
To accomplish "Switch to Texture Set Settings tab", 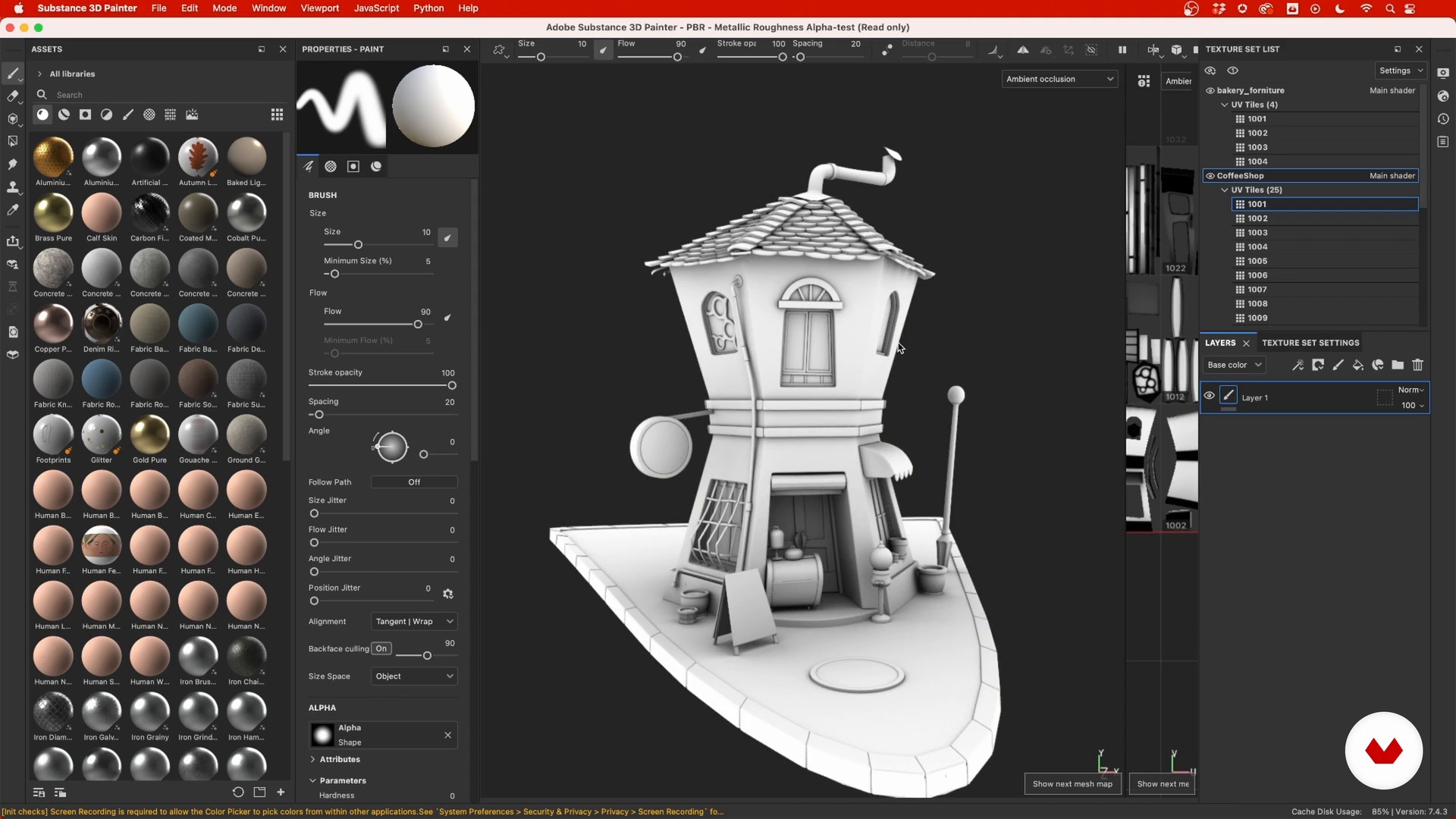I will tap(1310, 343).
